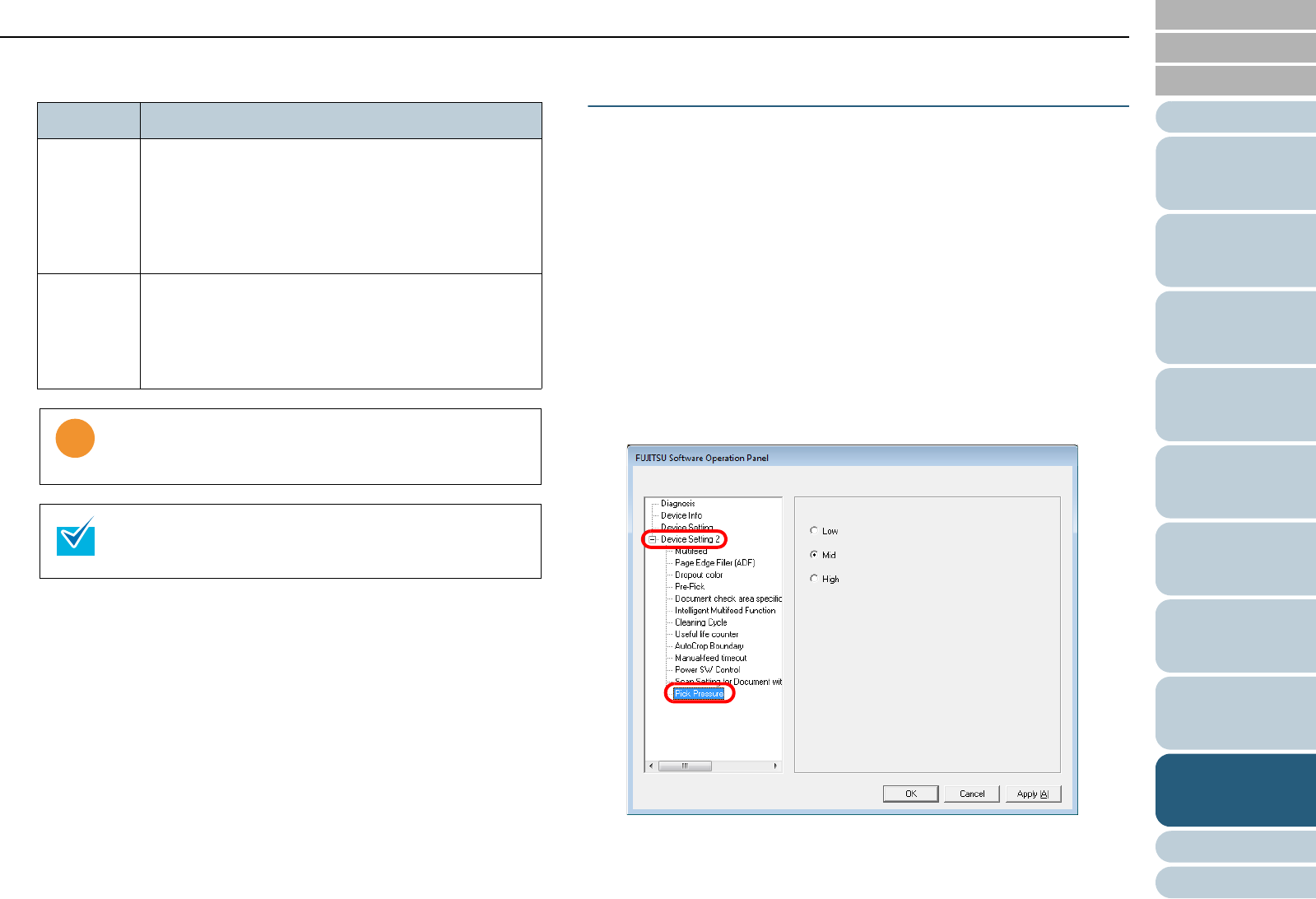1316x899 pixels.
Task: Select the Useful life counter item
Action: [x=706, y=635]
